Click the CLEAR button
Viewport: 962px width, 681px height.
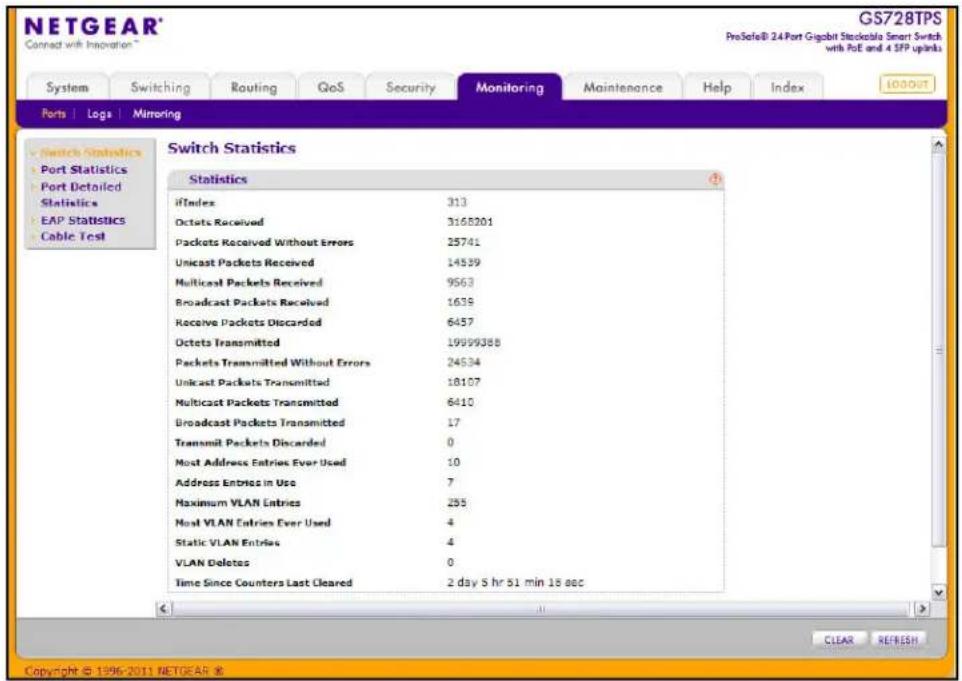(x=838, y=640)
